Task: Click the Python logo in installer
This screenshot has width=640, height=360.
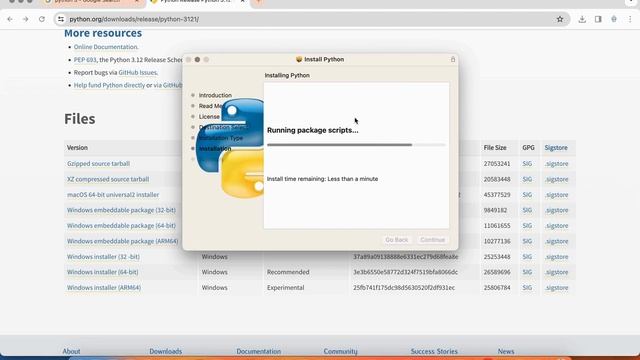Action: coord(230,148)
